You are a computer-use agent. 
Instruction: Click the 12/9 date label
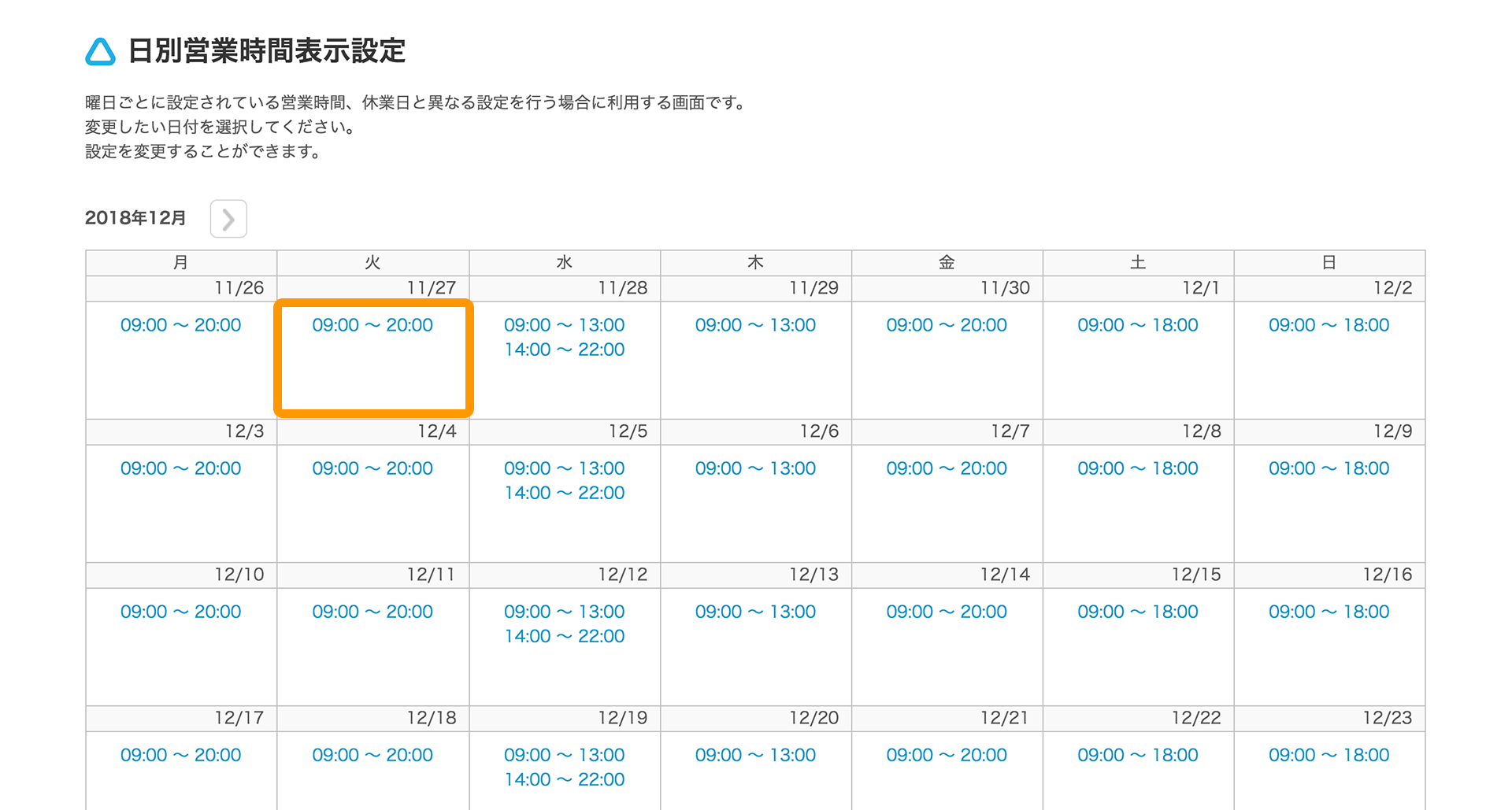pos(1392,431)
